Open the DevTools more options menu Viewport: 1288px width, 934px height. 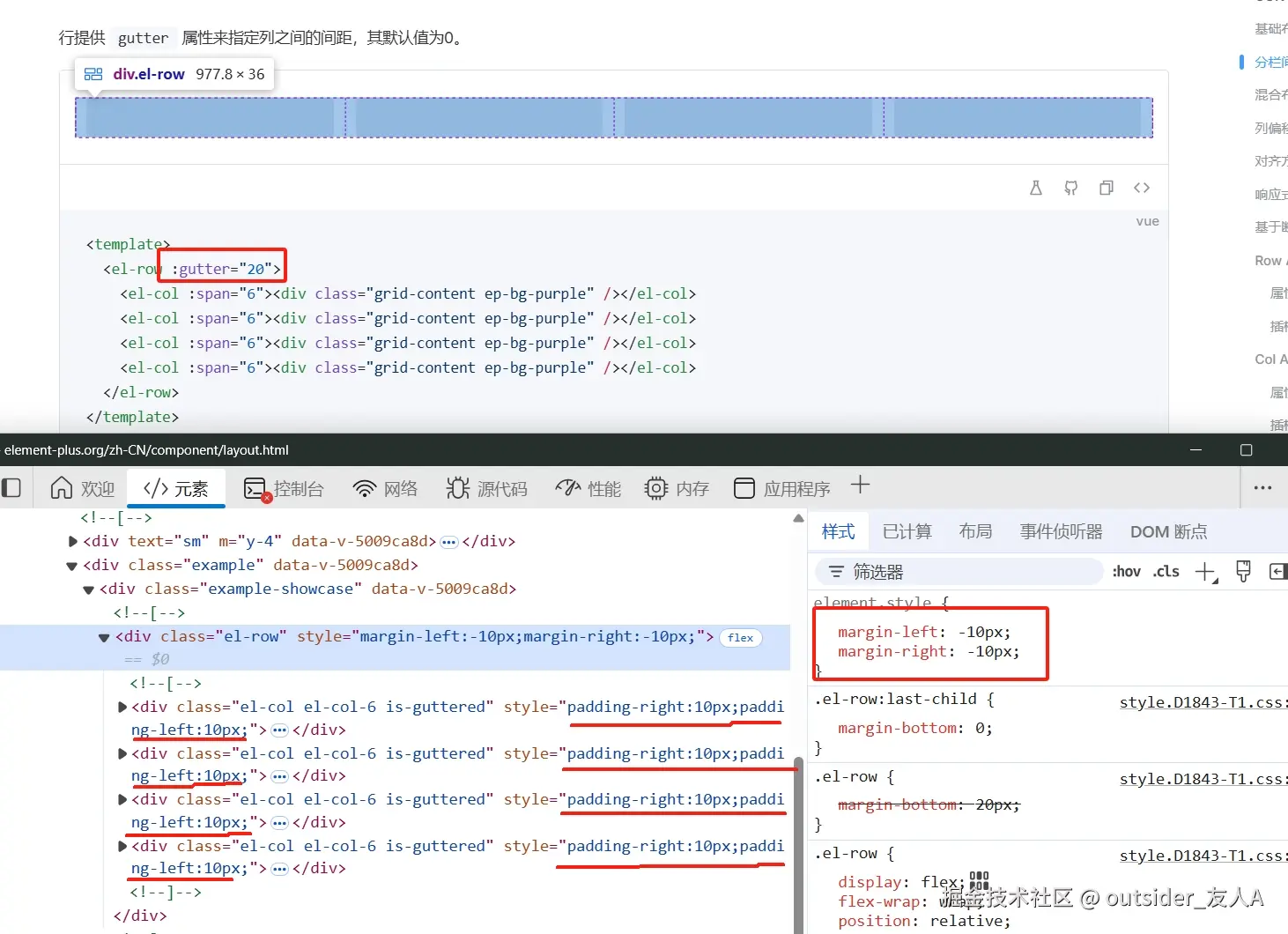[1262, 487]
